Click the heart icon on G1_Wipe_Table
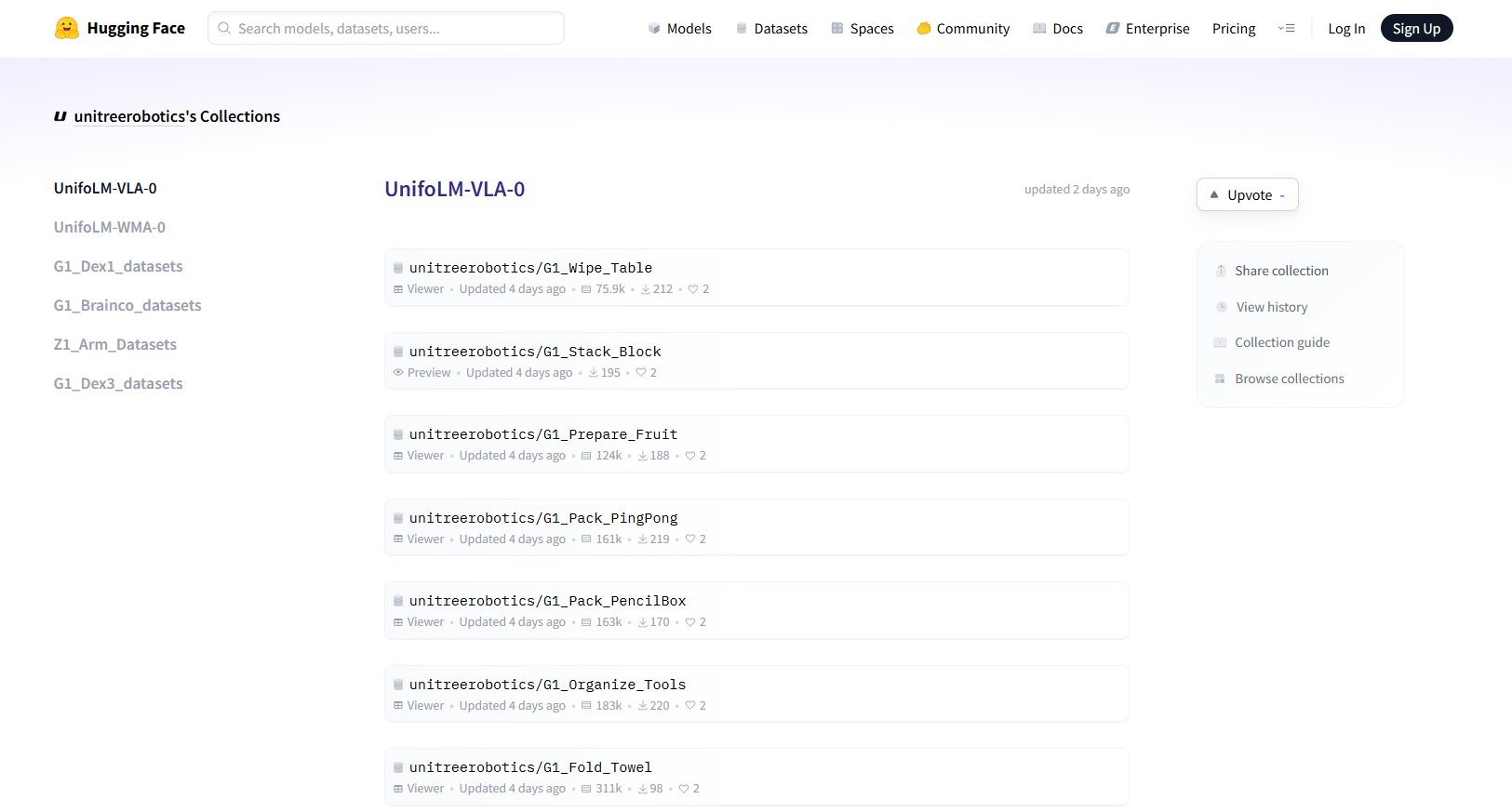Screen dimensions: 1512x812 point(693,289)
